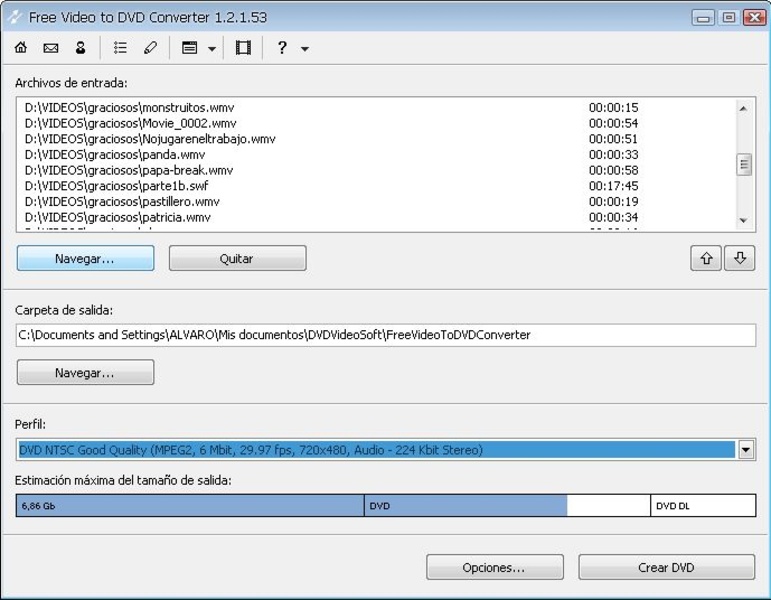
Task: Click the Quitar button
Action: click(237, 258)
